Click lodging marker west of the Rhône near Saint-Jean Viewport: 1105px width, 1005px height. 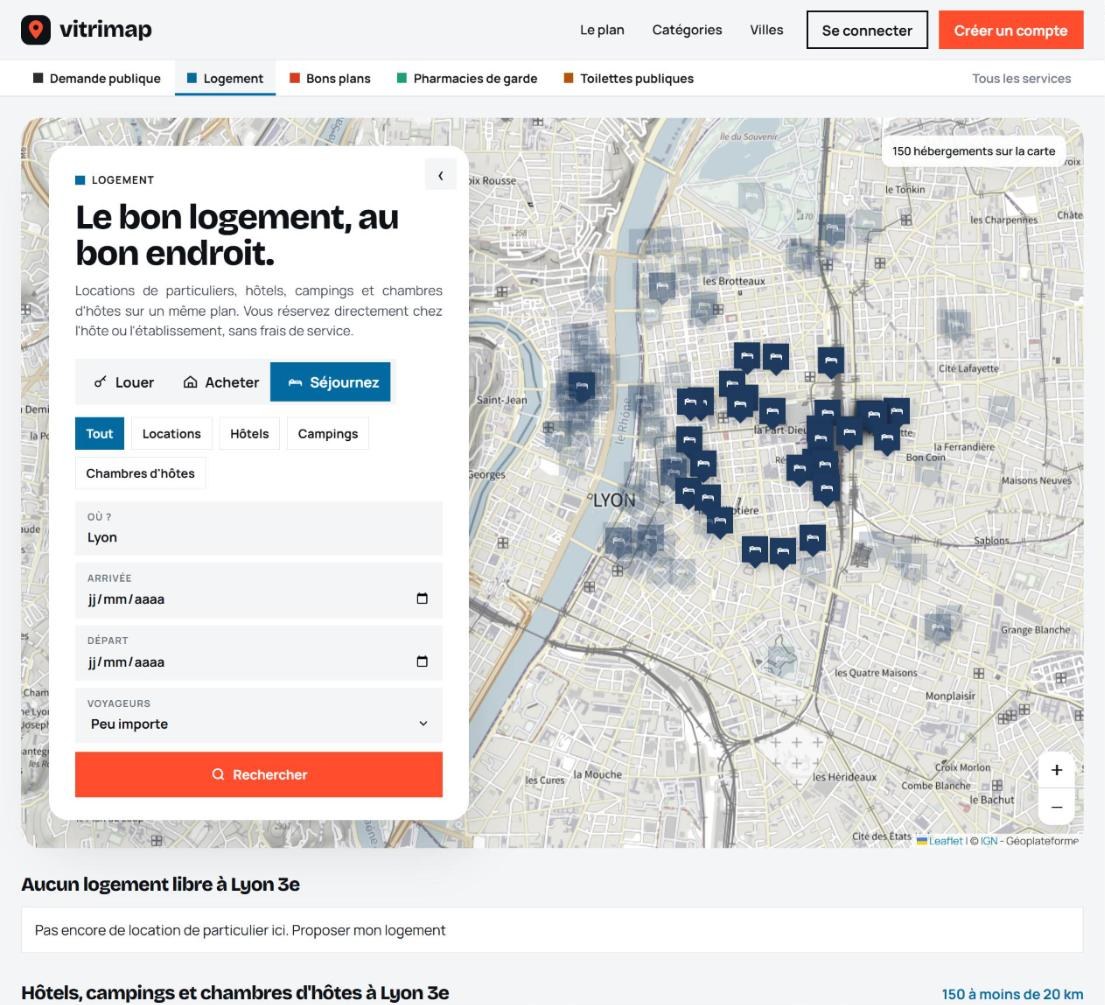[581, 387]
